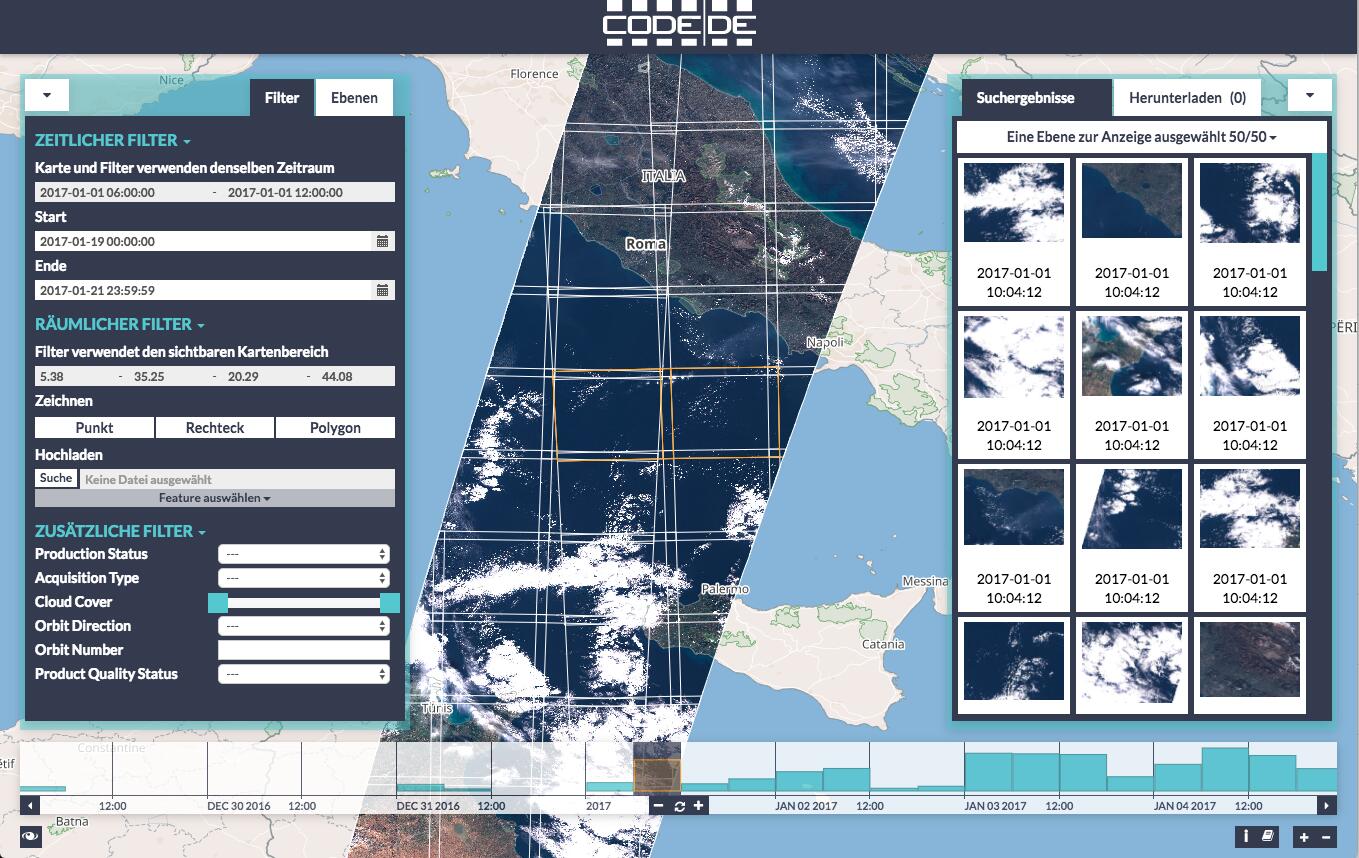Switch to the Filter tab
The image size is (1359, 858).
(x=282, y=98)
